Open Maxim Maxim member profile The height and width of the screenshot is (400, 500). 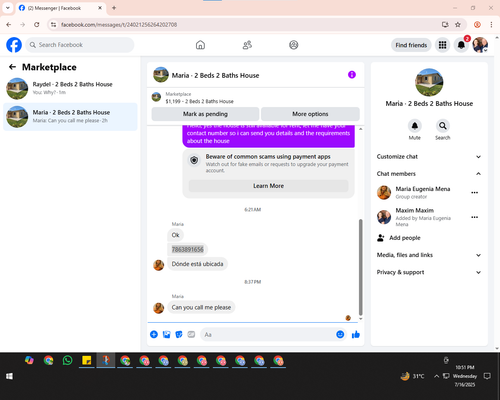(415, 210)
